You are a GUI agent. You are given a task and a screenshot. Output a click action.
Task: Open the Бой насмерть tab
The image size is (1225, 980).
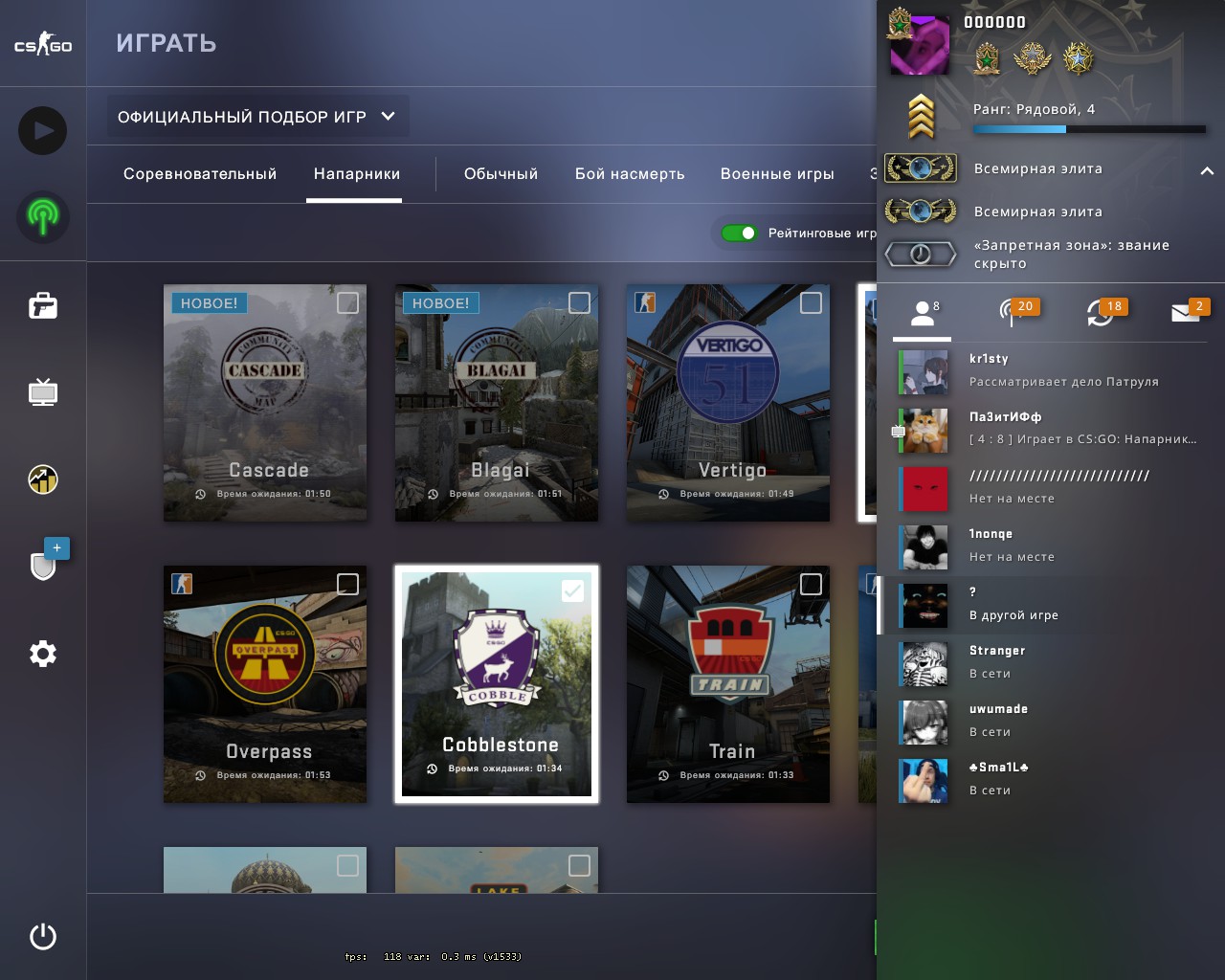click(630, 174)
